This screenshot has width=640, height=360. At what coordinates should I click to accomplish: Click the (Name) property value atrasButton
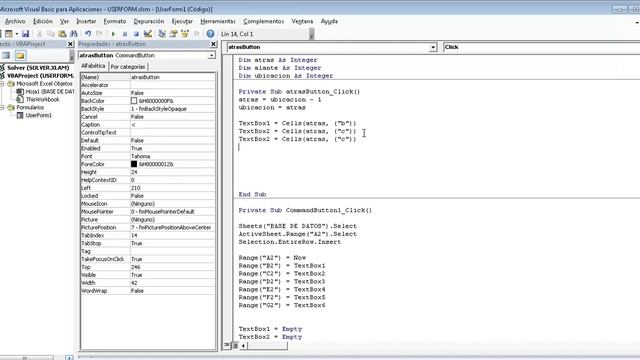(x=172, y=77)
